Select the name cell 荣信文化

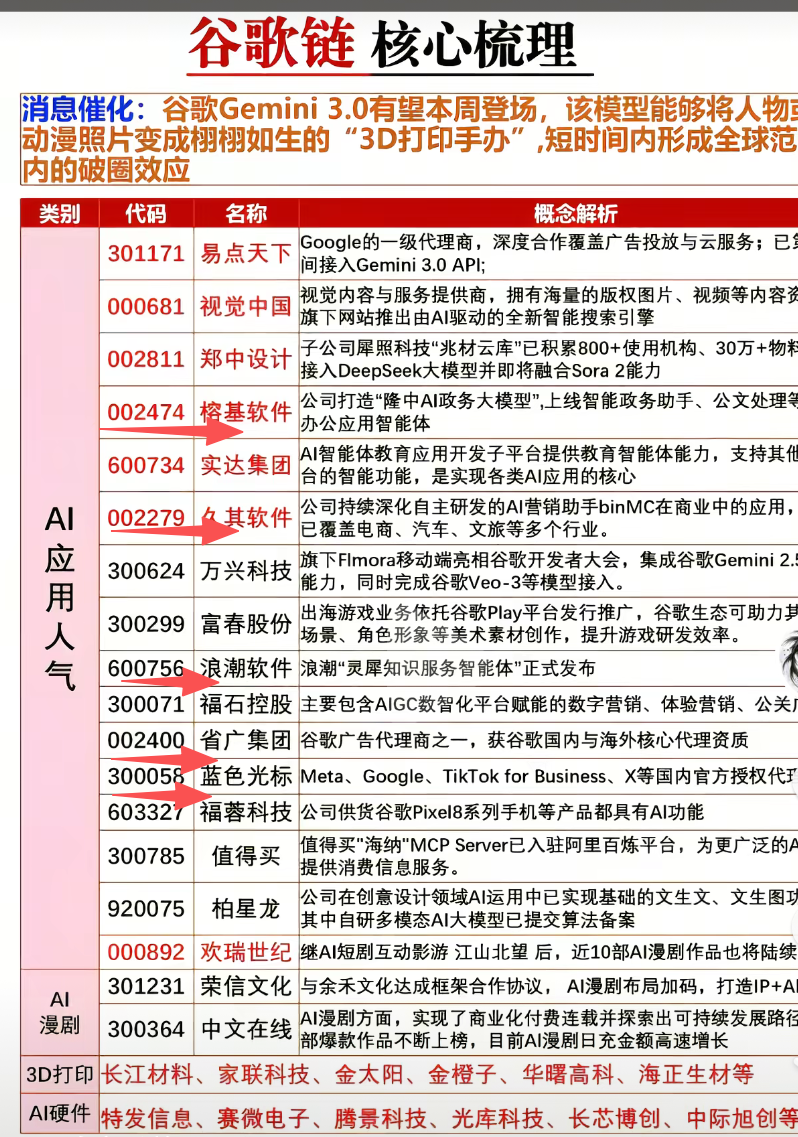(x=246, y=986)
